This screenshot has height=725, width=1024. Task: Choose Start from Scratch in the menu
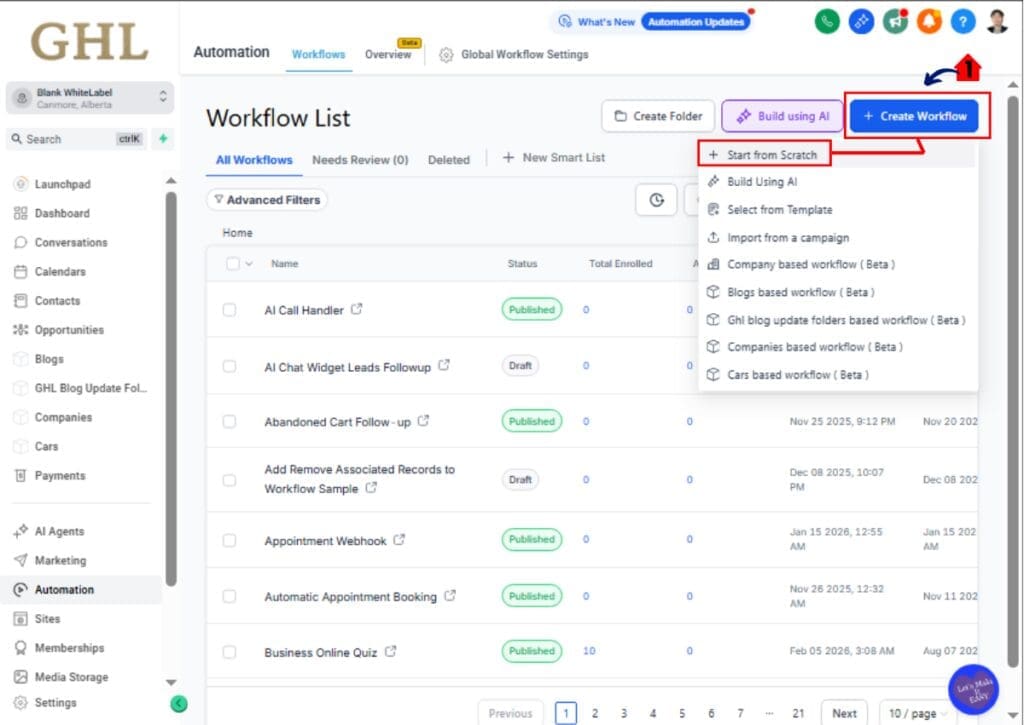pyautogui.click(x=764, y=155)
